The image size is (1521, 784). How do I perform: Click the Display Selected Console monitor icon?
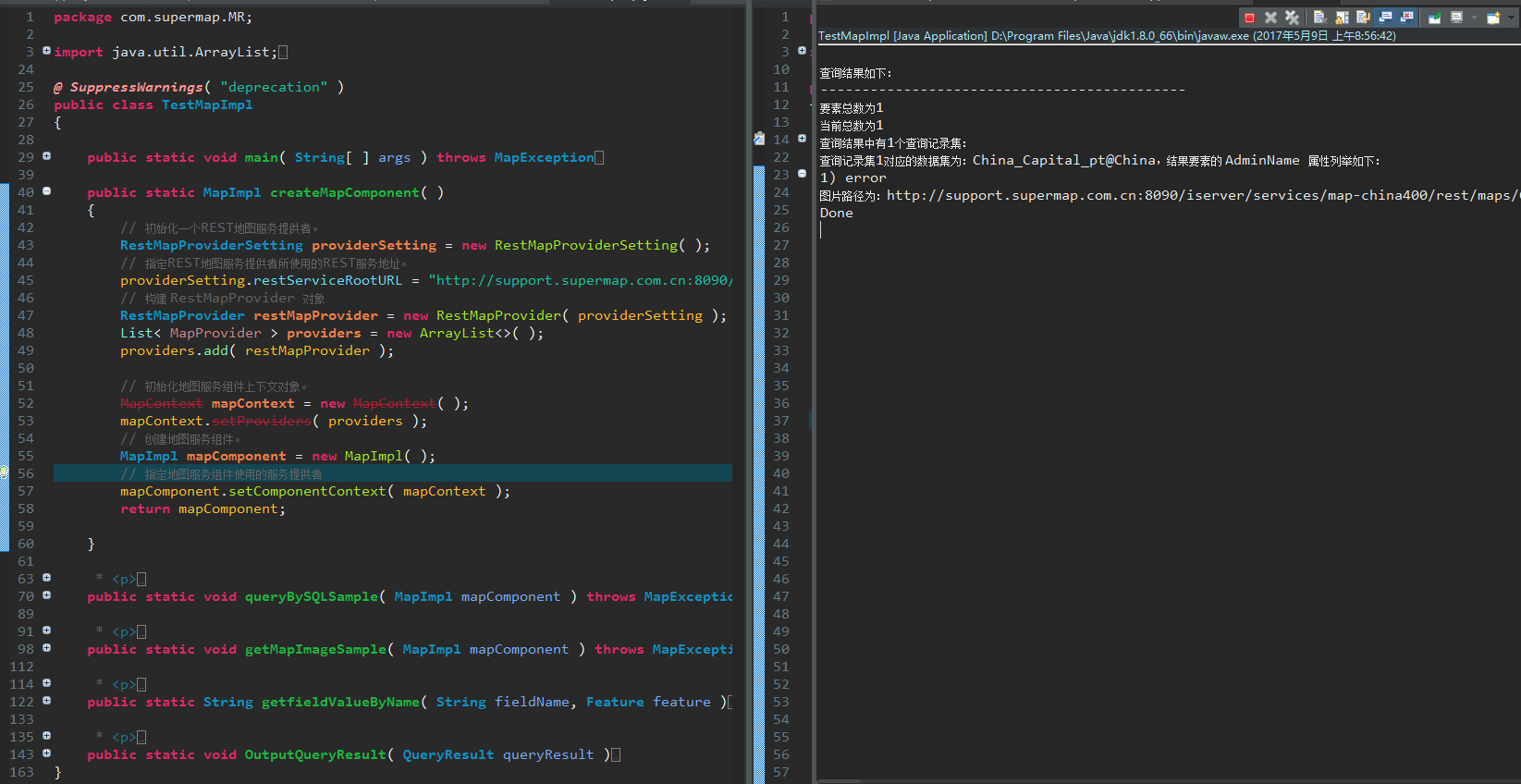(1456, 18)
